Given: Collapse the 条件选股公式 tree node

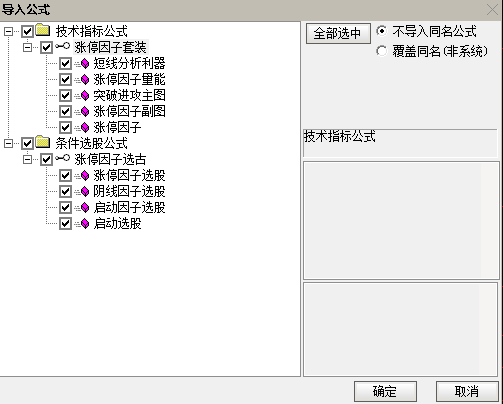Looking at the screenshot, I should 8,143.
